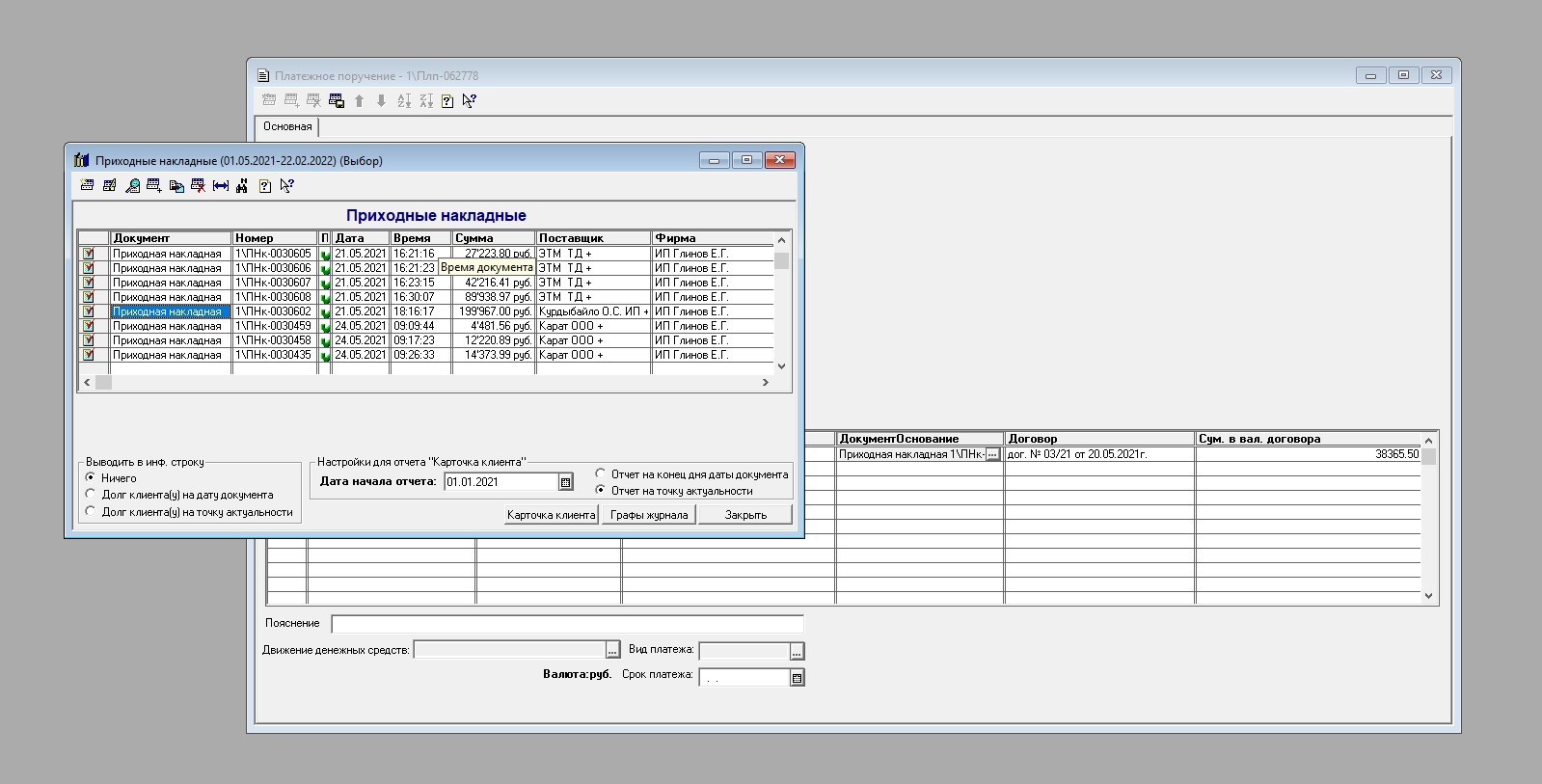Open 'Срок платежа' calendar picker
The height and width of the screenshot is (784, 1542).
797,678
